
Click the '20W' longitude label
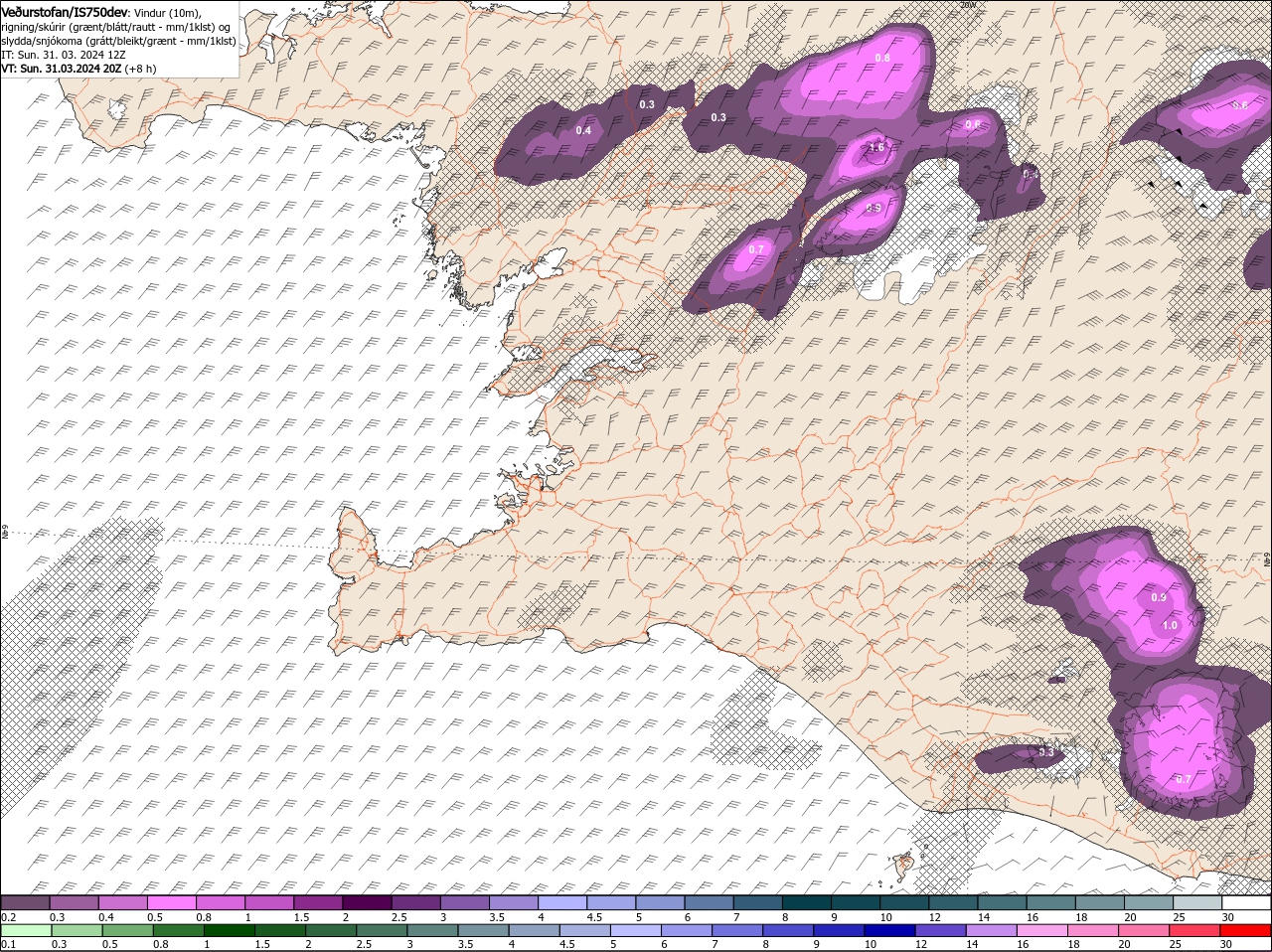click(969, 5)
